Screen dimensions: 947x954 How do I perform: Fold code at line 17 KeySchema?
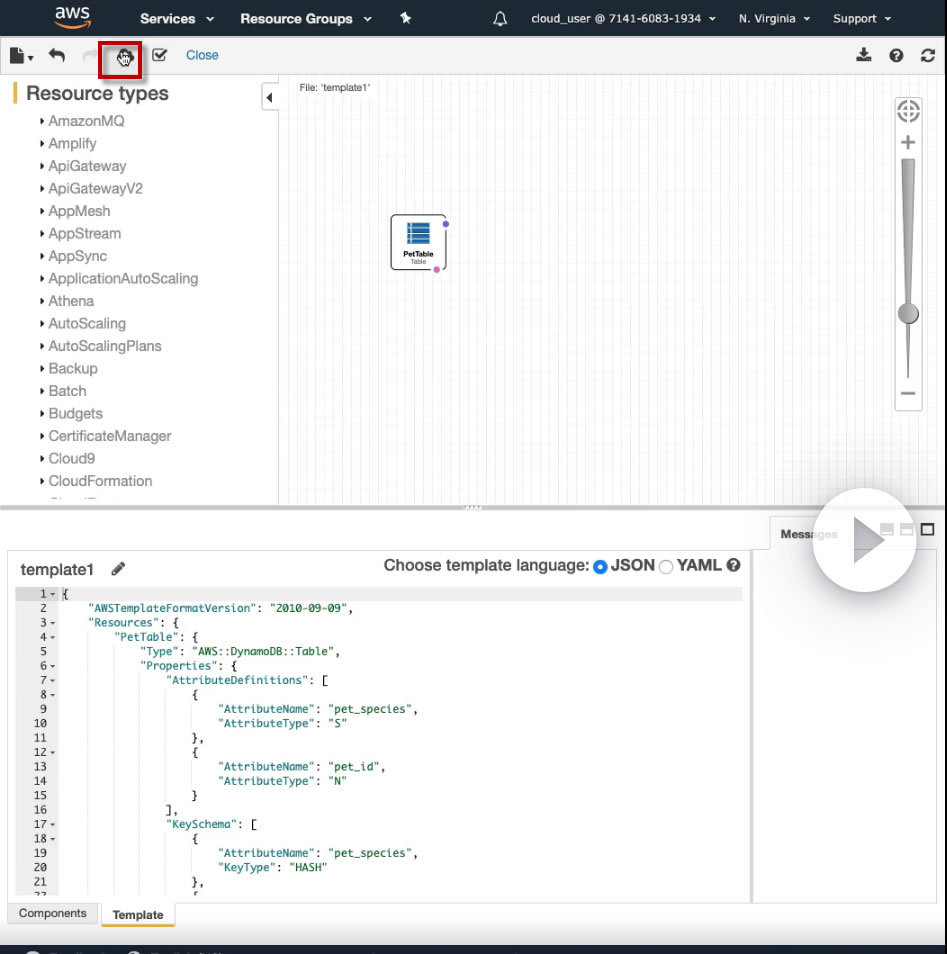[x=53, y=825]
